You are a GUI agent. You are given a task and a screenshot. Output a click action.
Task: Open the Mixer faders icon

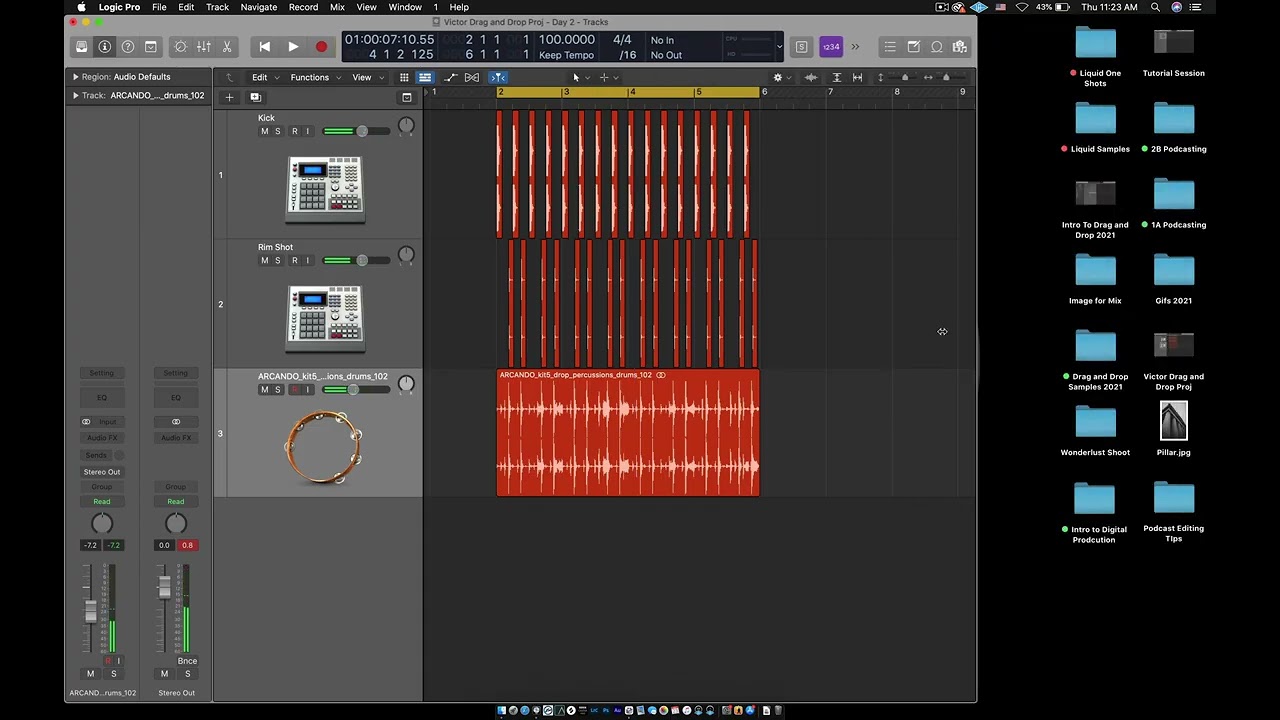pyautogui.click(x=204, y=47)
